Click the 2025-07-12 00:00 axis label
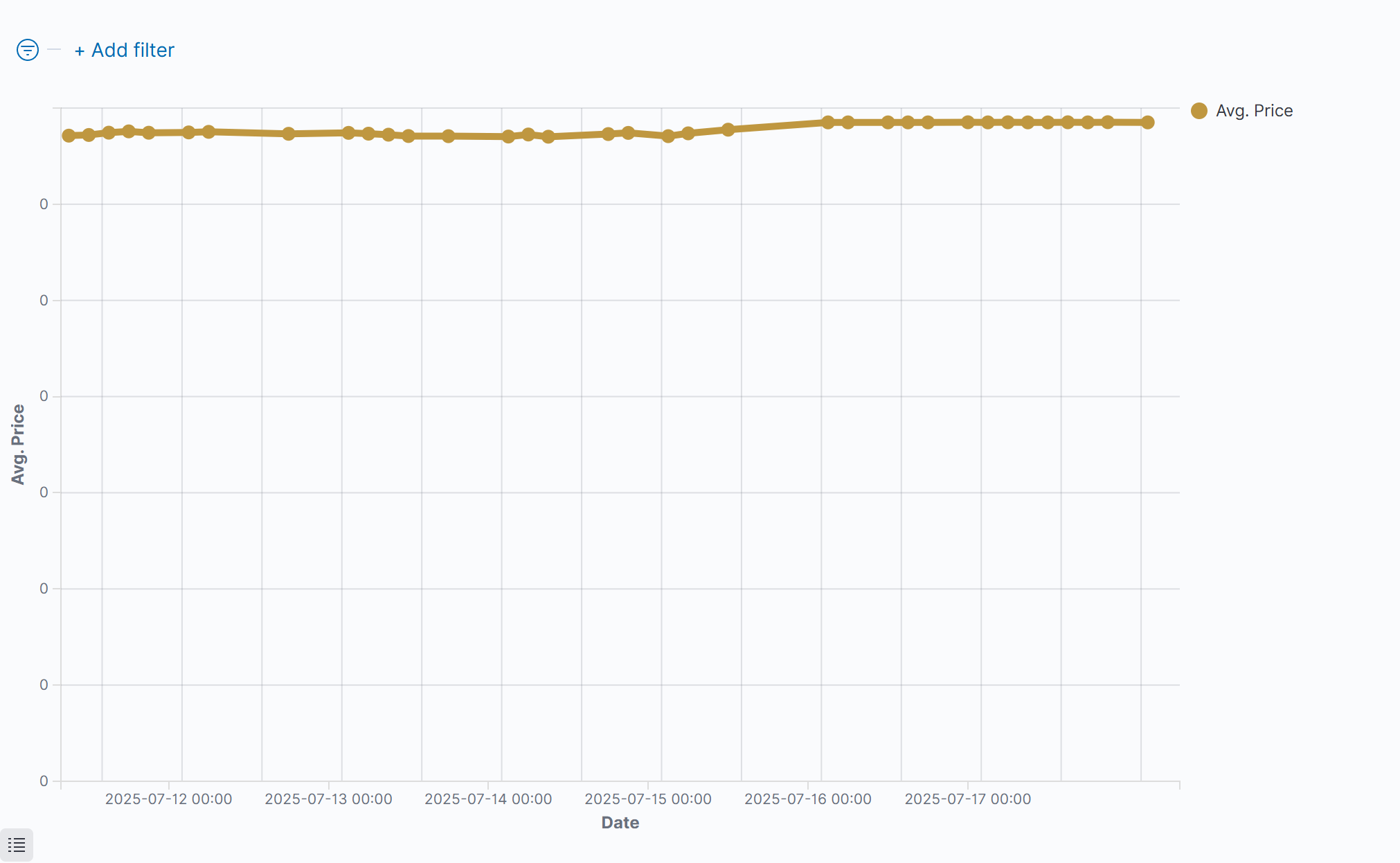 [168, 799]
